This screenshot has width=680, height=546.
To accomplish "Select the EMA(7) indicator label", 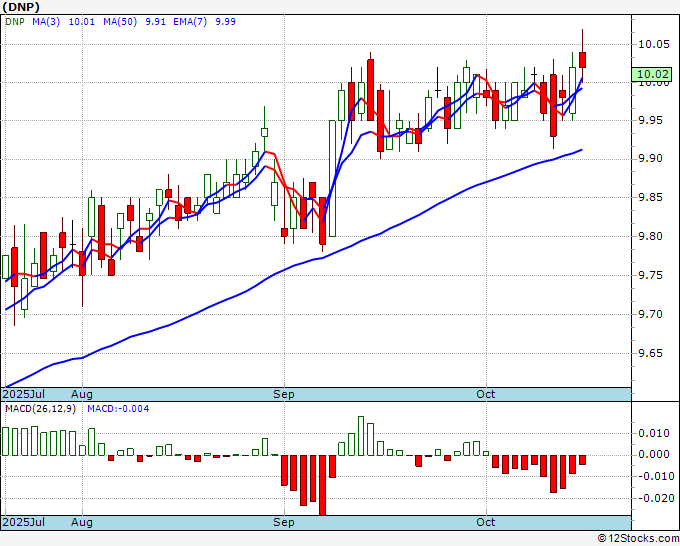I will [x=190, y=21].
